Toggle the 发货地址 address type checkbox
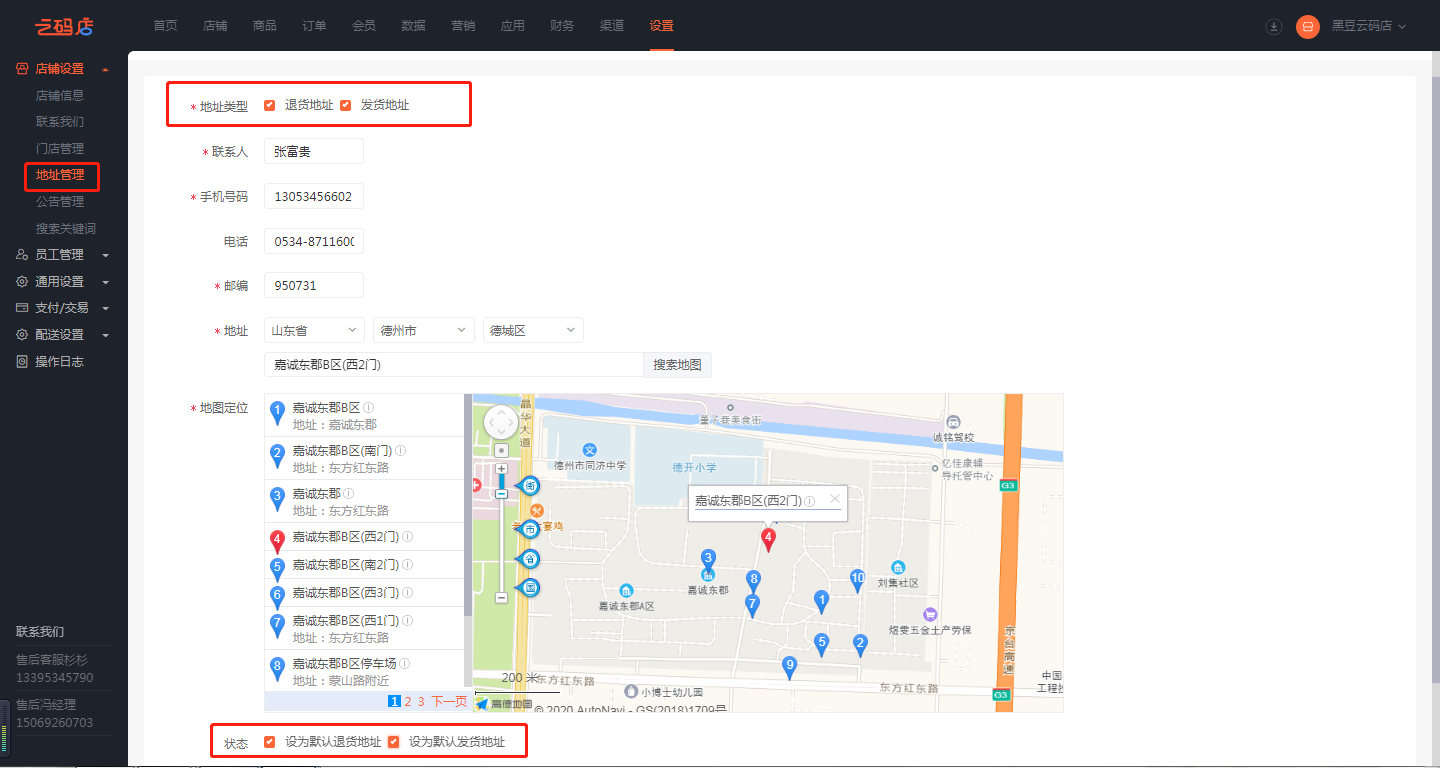This screenshot has height=768, width=1440. (346, 105)
